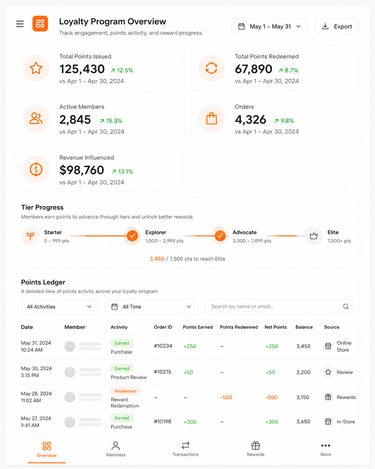
Task: Click the Balance column header
Action: point(304,327)
